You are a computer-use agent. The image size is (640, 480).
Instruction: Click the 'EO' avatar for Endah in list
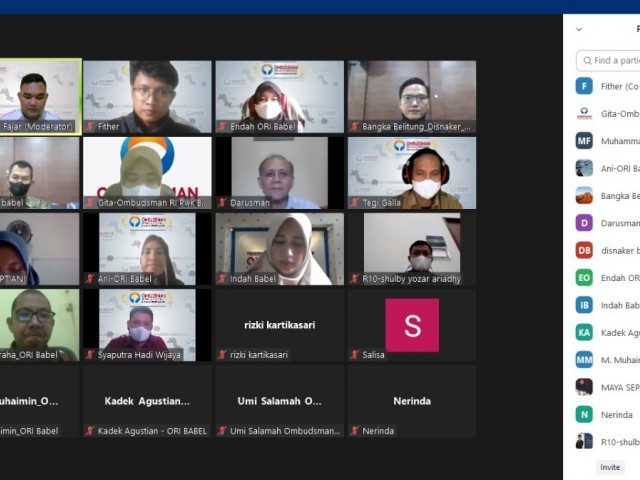click(584, 278)
